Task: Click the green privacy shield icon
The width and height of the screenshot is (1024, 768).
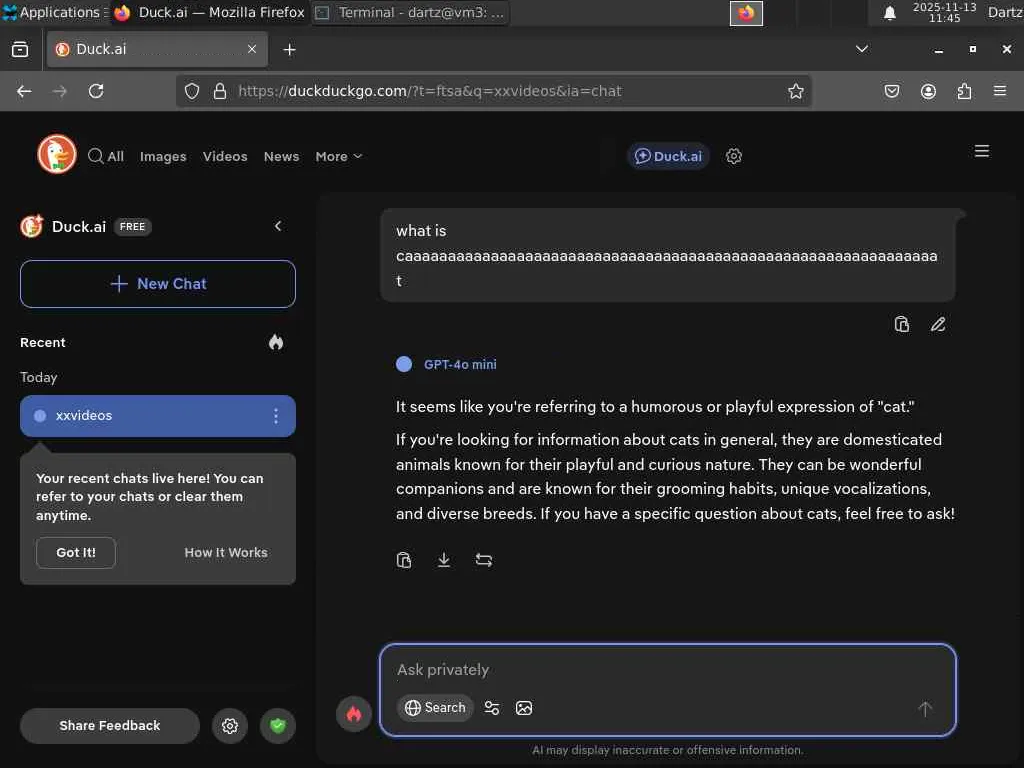Action: coord(278,726)
